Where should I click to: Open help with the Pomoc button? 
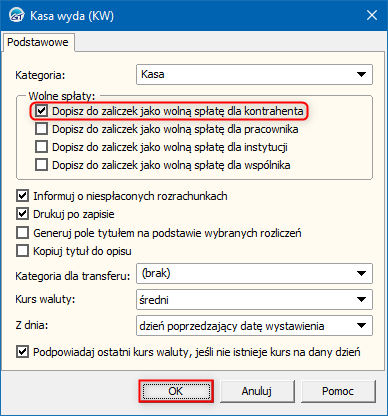338,391
